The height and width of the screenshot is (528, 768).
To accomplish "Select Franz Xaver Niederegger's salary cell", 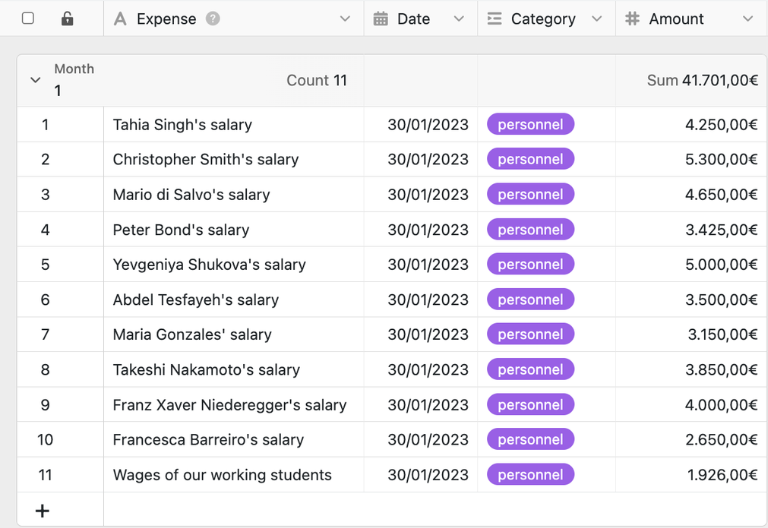I will 234,405.
